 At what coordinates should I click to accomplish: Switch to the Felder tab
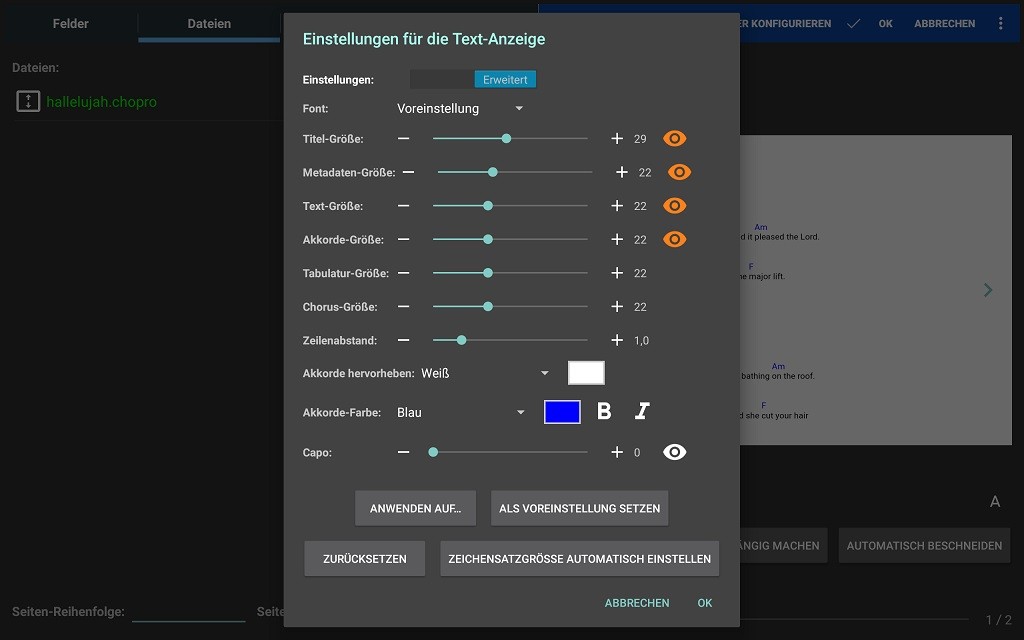(70, 24)
